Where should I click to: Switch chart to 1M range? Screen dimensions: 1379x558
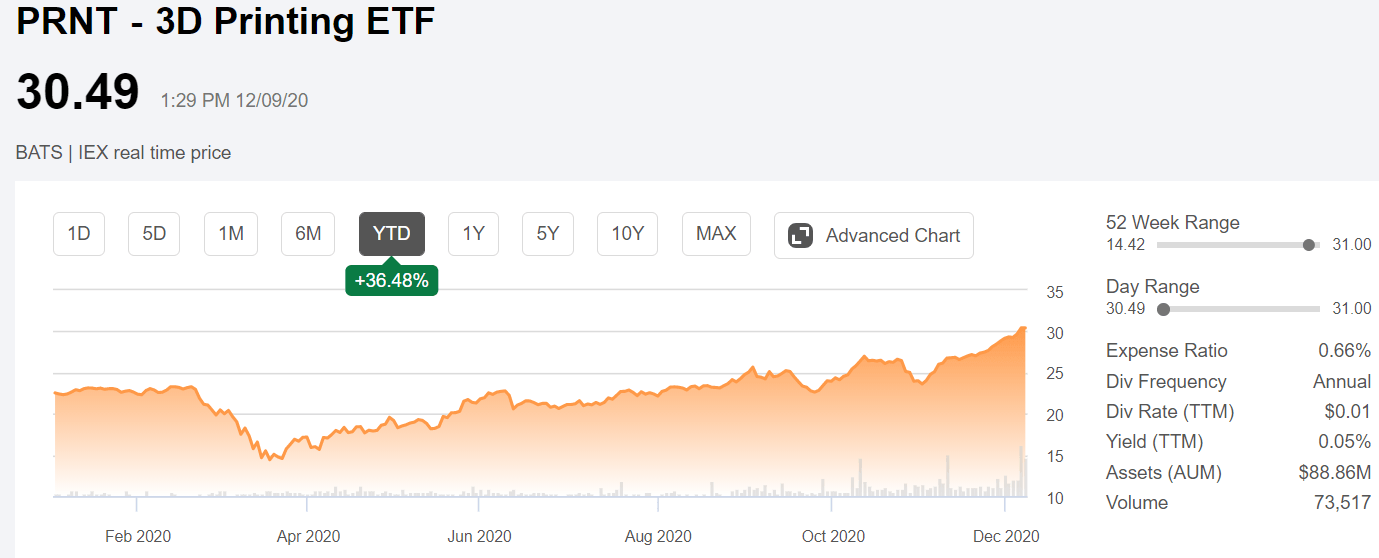pos(231,234)
